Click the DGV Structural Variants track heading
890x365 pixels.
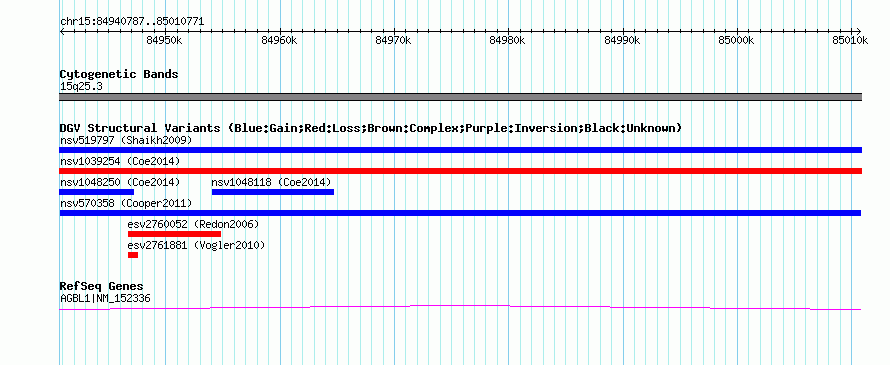pyautogui.click(x=371, y=128)
